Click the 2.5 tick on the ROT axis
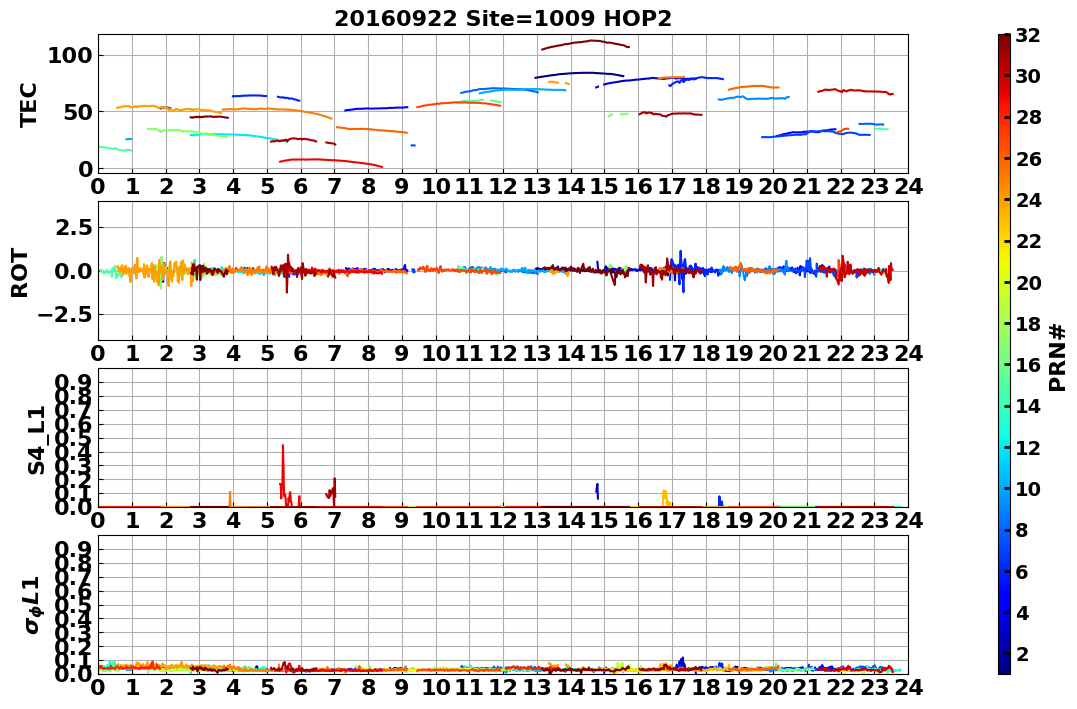 (75, 227)
